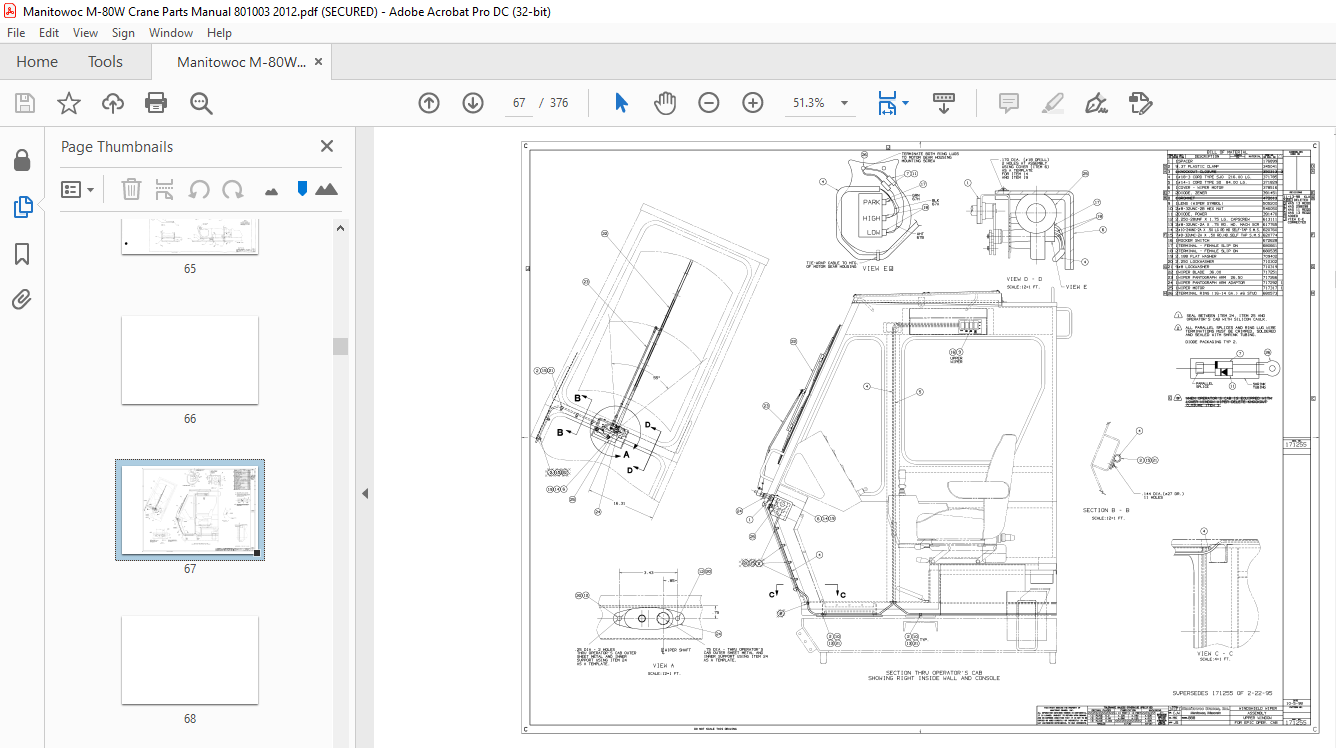
Task: Rotate pages clockwise
Action: coord(233,189)
